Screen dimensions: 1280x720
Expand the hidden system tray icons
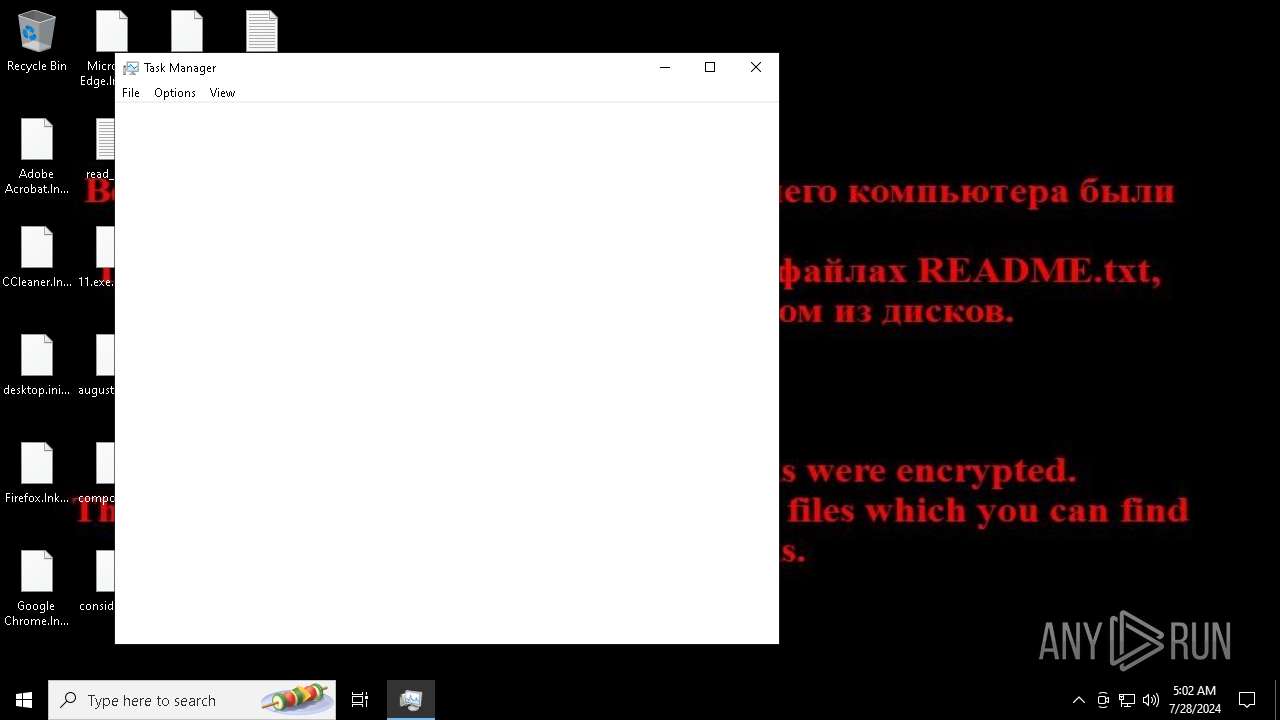pos(1078,700)
